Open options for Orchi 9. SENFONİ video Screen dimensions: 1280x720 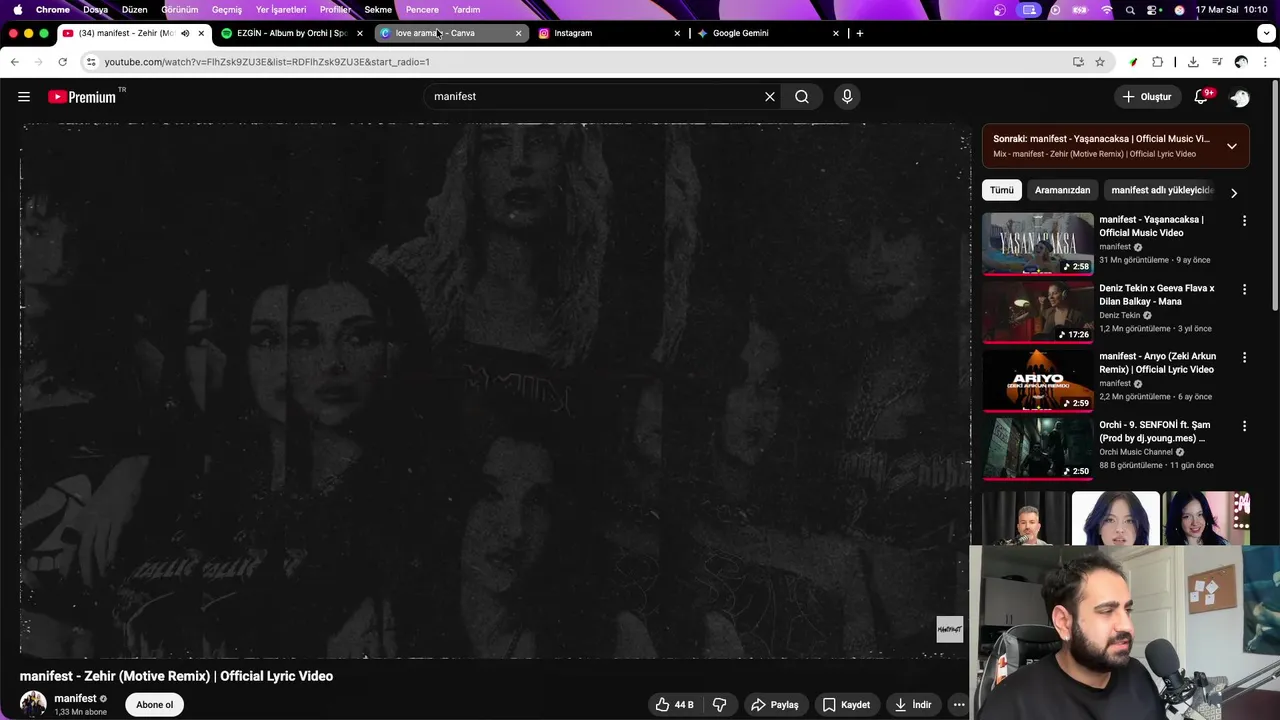pos(1244,426)
